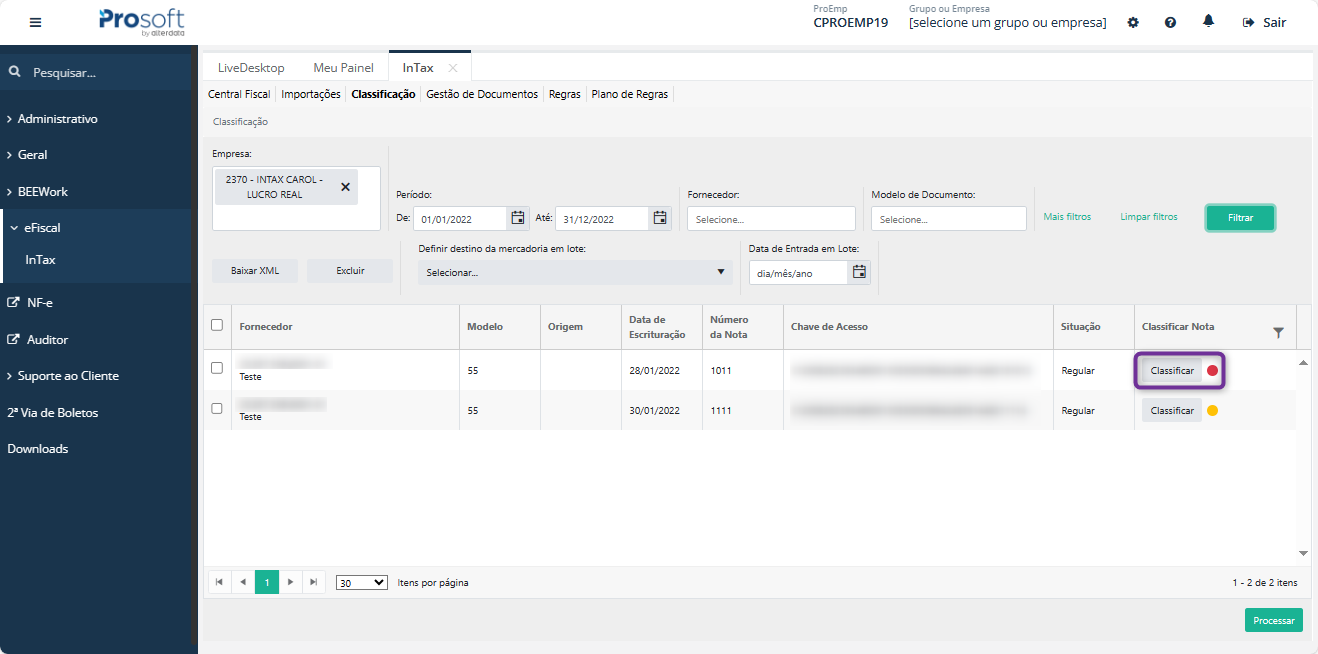The height and width of the screenshot is (654, 1318).
Task: Tick the select-all checkbox in table header
Action: click(217, 325)
